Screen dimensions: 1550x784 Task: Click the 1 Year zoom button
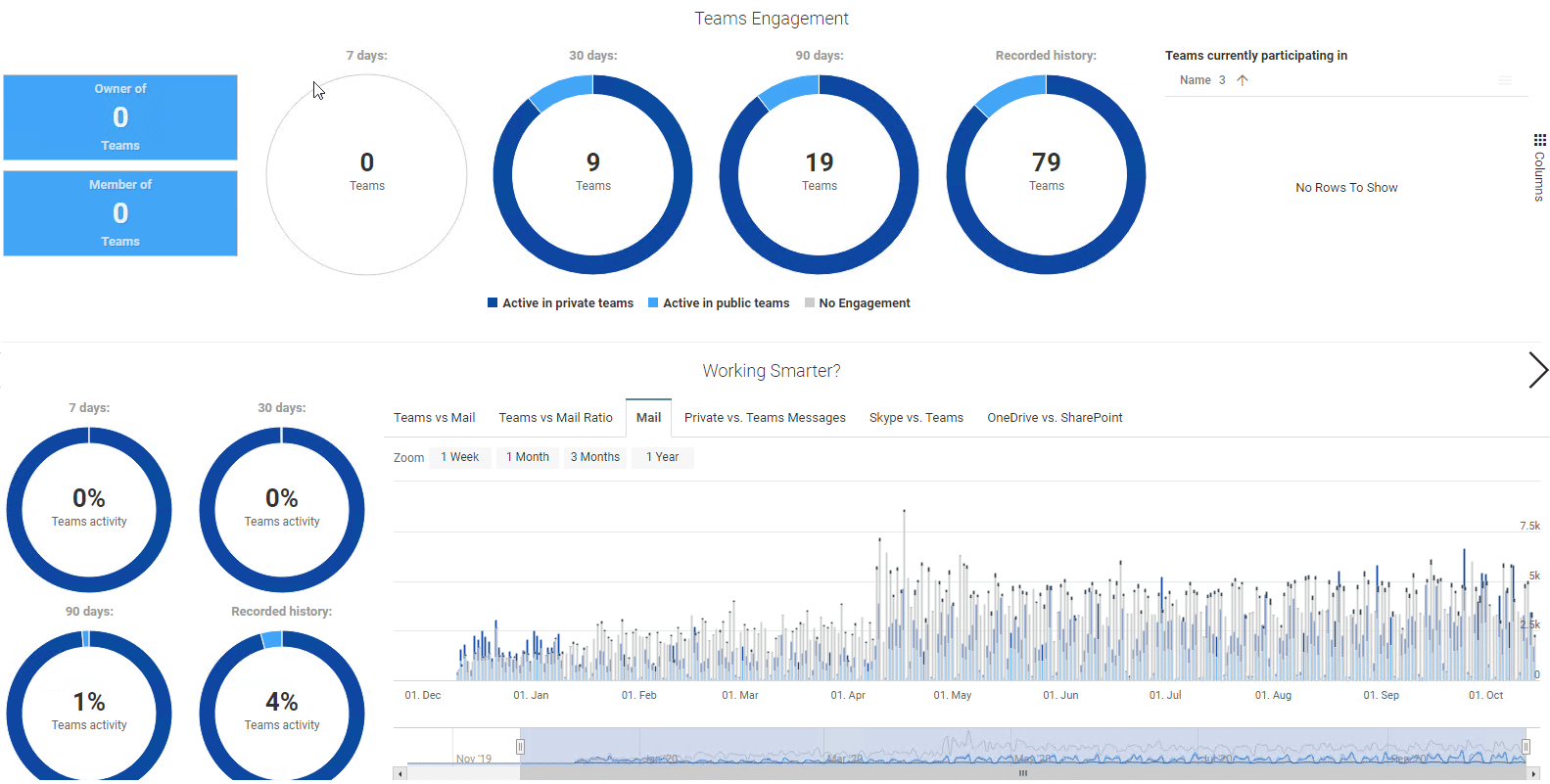click(662, 457)
